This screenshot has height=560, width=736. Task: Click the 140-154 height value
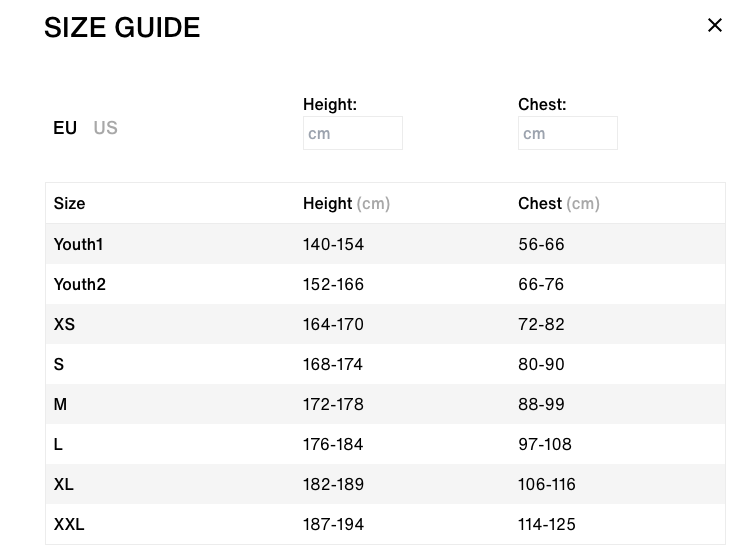333,244
